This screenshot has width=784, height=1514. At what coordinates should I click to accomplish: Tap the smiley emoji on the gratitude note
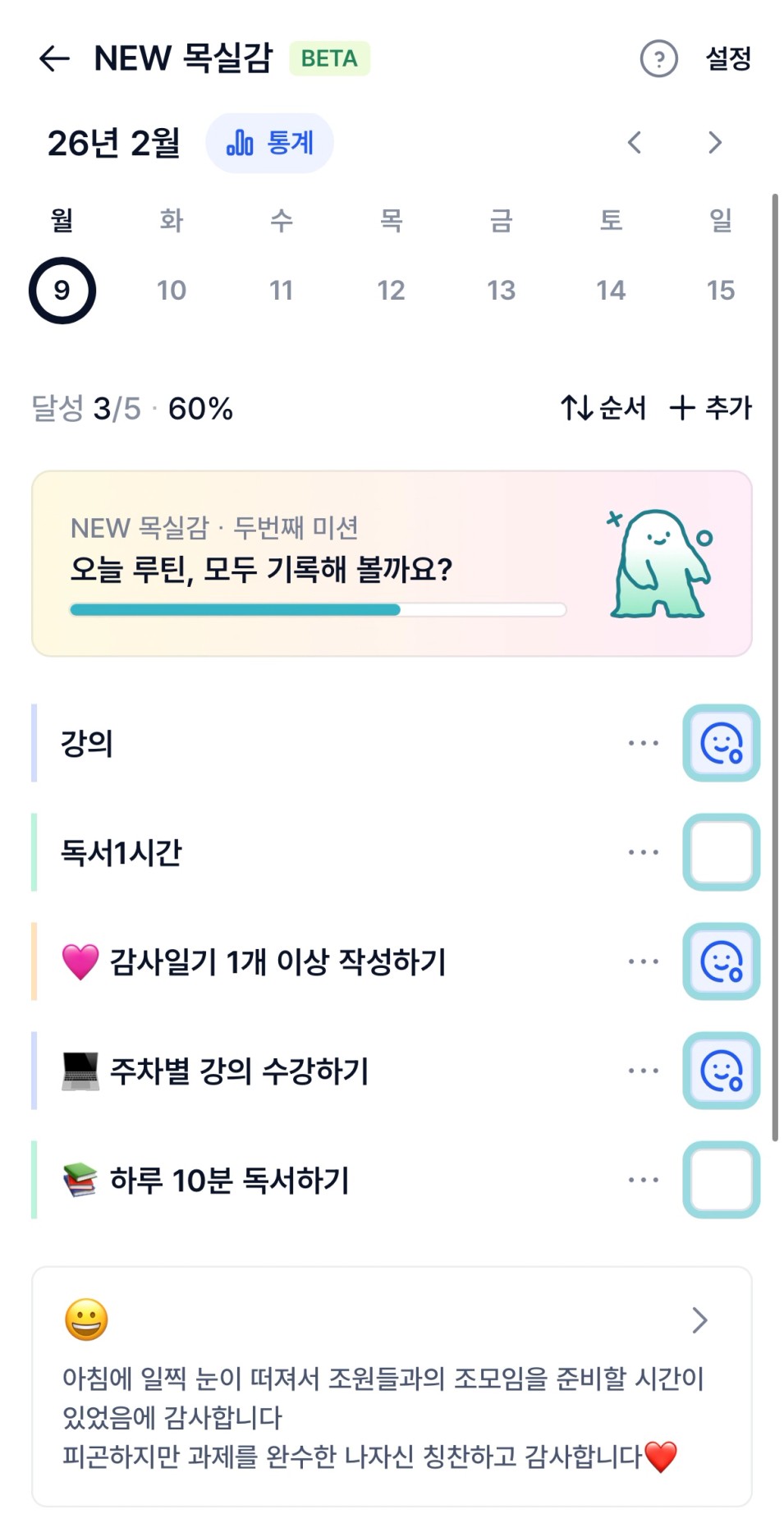point(86,1320)
